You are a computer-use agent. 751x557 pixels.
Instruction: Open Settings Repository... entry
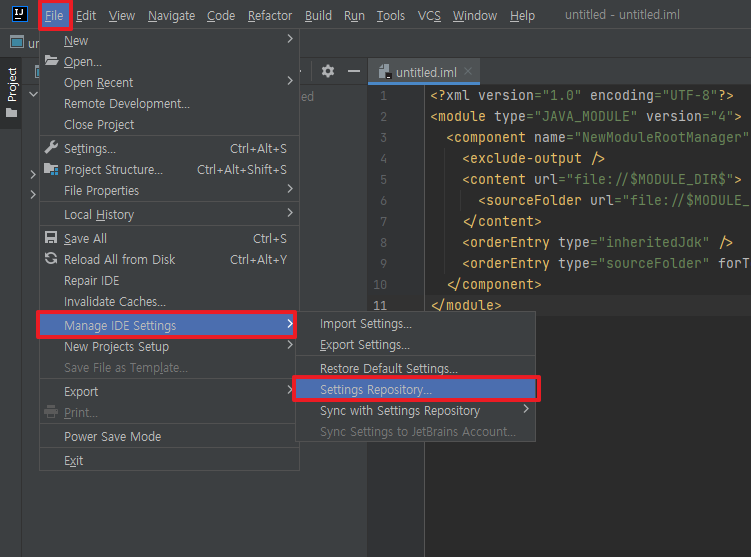[415, 389]
